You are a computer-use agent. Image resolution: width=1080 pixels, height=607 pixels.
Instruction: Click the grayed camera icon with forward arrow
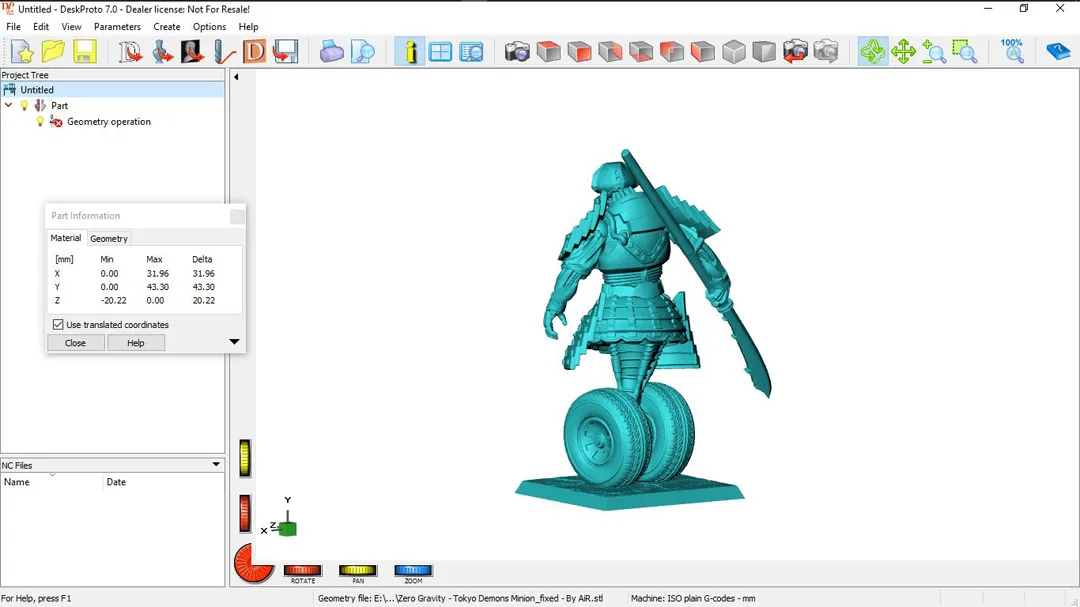click(826, 52)
